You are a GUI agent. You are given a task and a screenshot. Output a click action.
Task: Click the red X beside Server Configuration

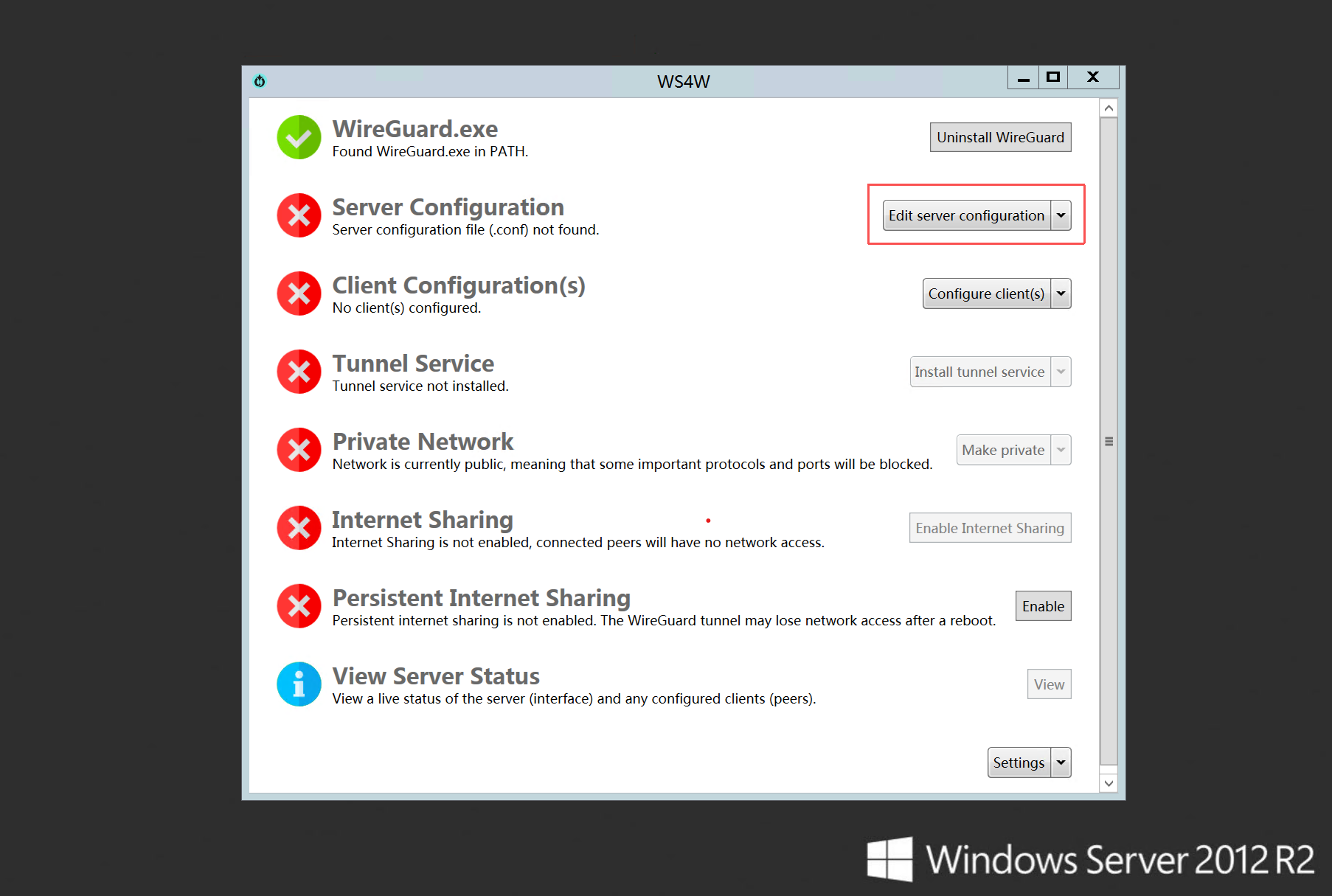point(299,215)
